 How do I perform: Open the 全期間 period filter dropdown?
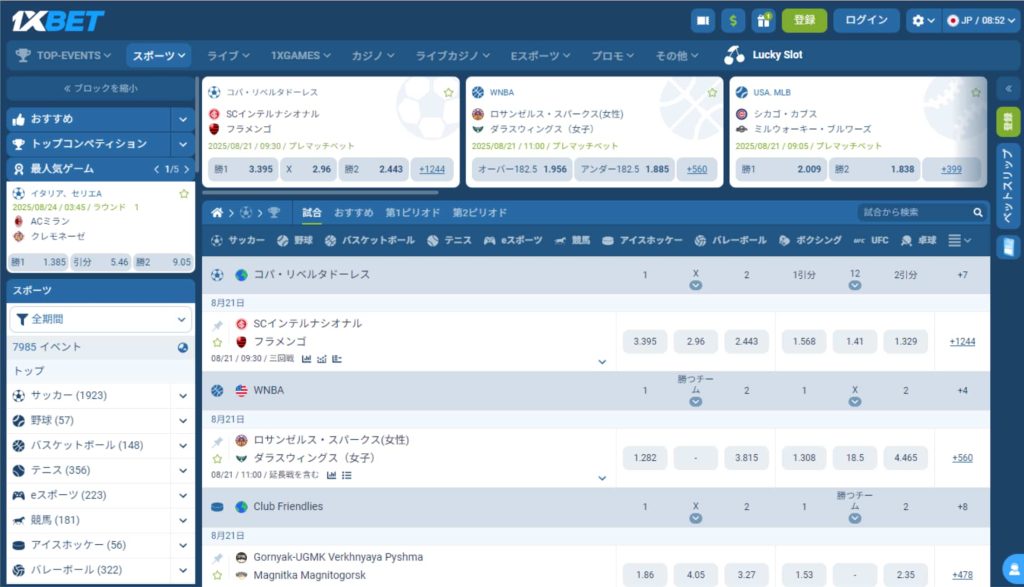pos(101,319)
